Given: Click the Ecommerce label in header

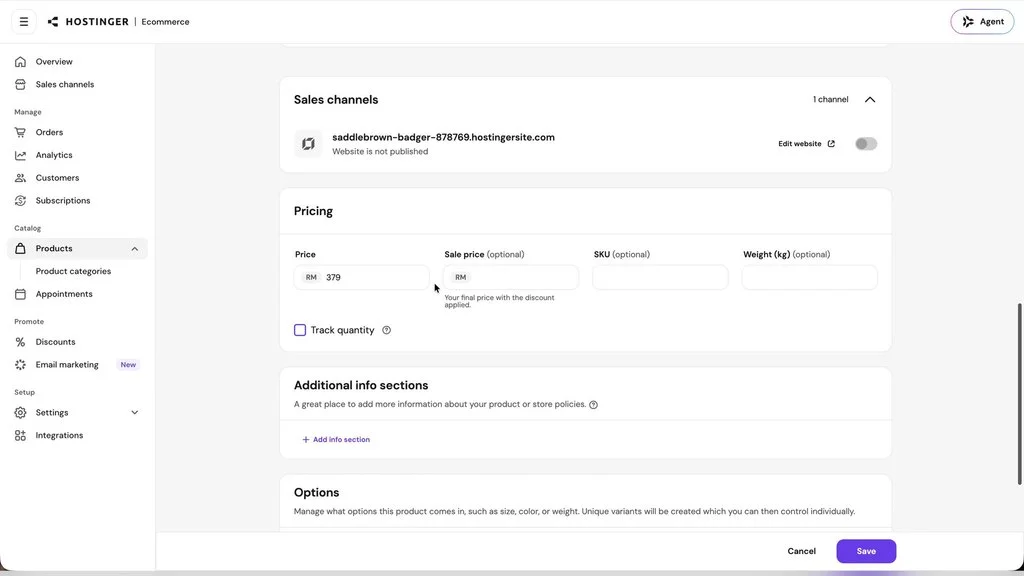Looking at the screenshot, I should (165, 22).
